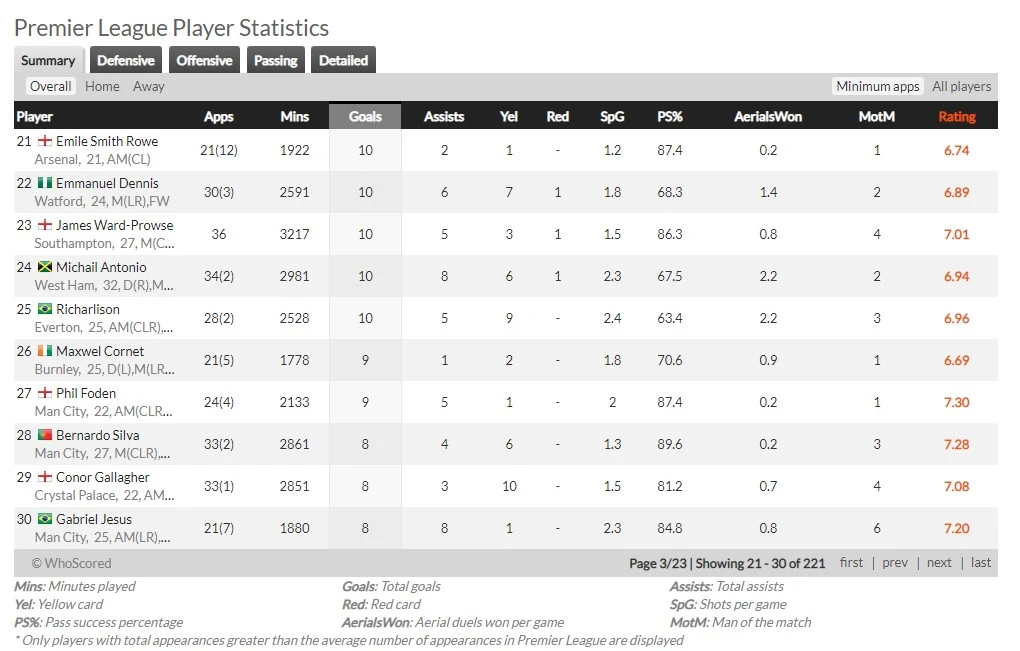Open the Defensive tab

[126, 61]
